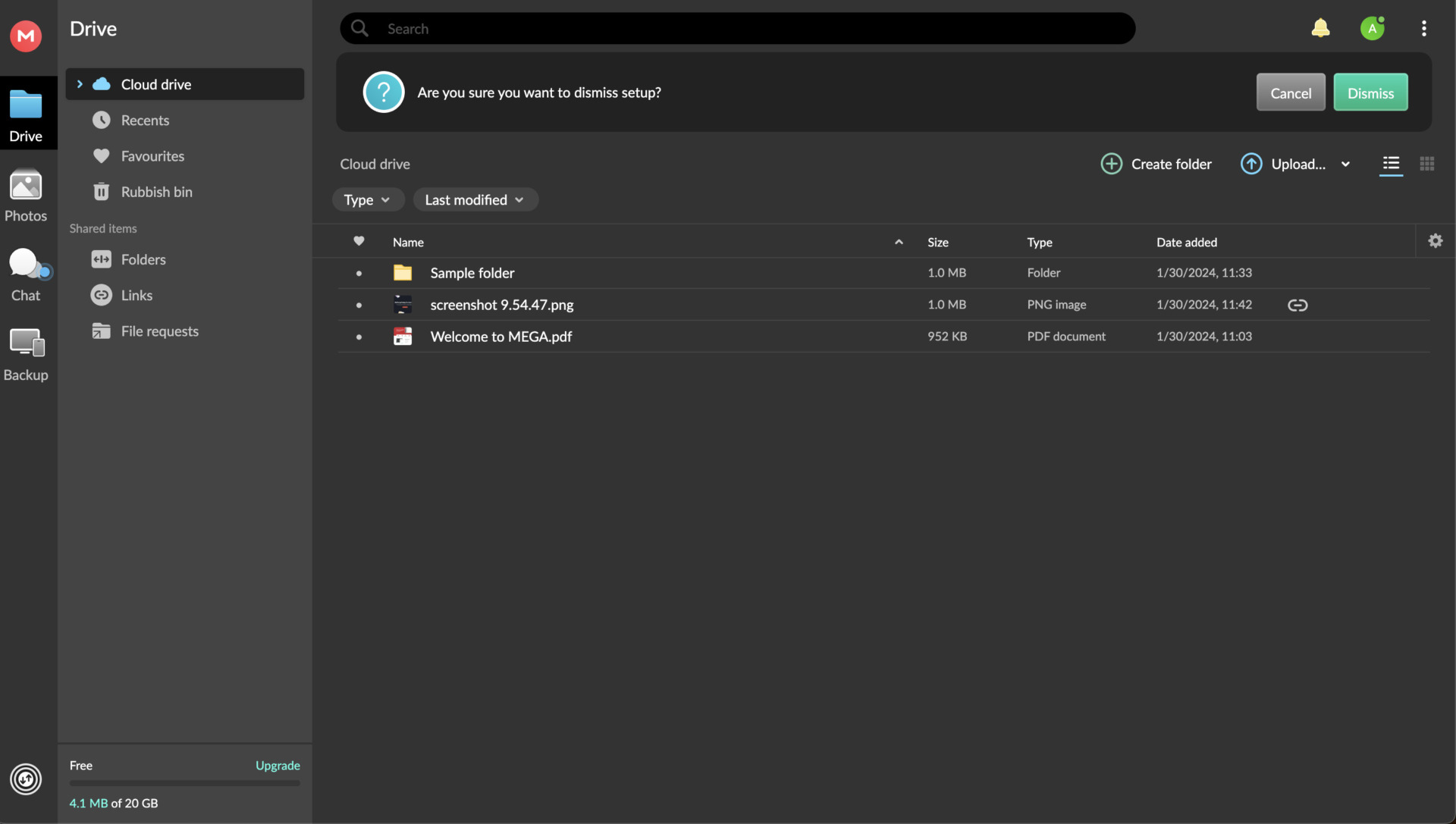This screenshot has width=1456, height=824.
Task: Open notifications via the bell icon
Action: click(x=1321, y=27)
